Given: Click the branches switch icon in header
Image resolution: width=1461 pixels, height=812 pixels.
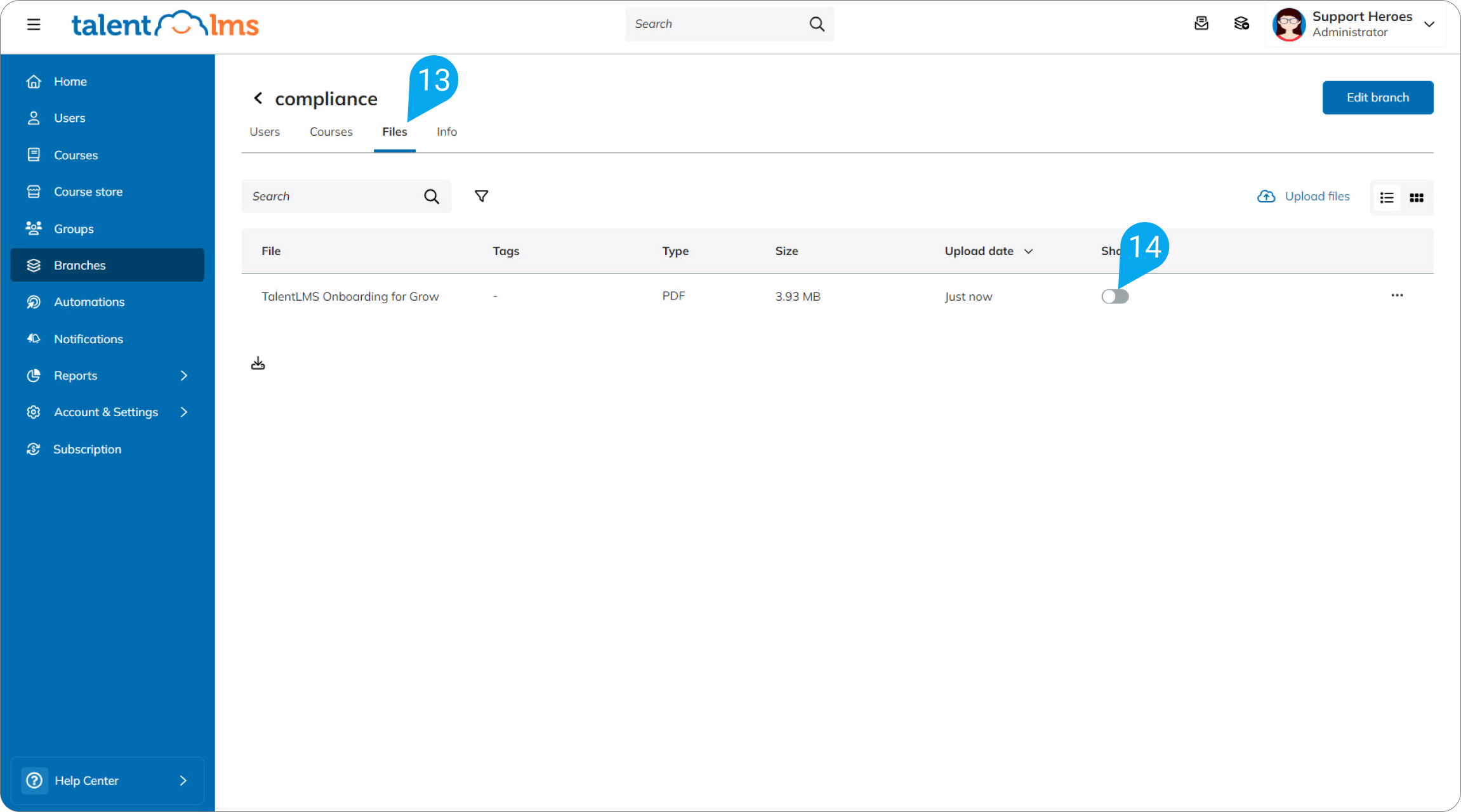Looking at the screenshot, I should click(x=1241, y=23).
